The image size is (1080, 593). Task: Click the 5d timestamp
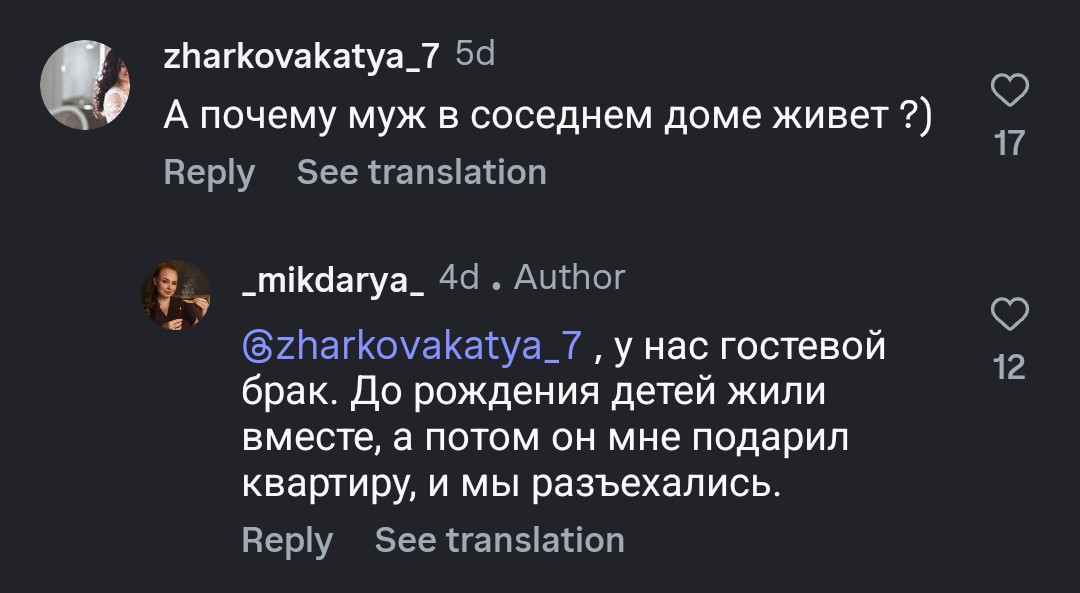(475, 54)
